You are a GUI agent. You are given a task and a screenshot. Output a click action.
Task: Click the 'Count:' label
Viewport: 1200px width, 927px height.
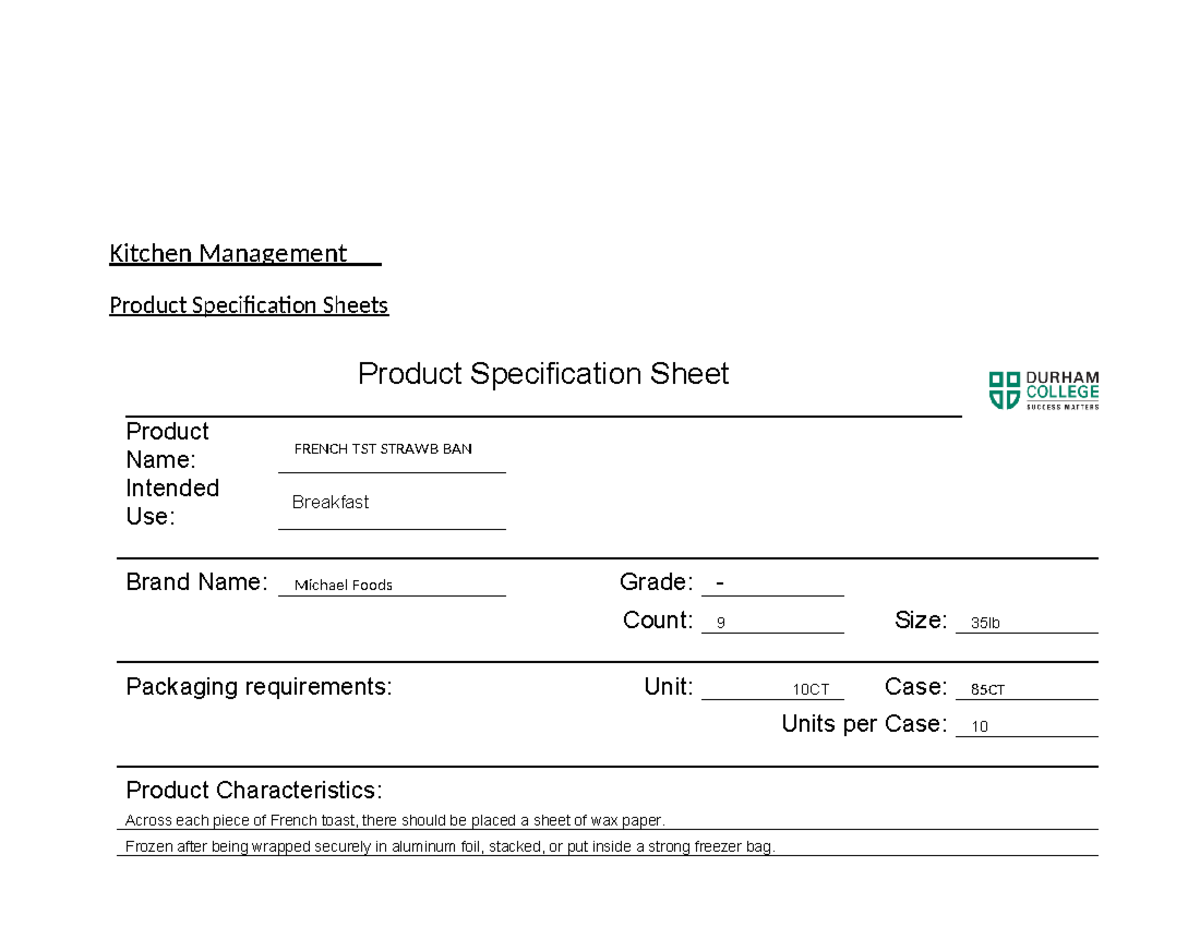point(658,620)
